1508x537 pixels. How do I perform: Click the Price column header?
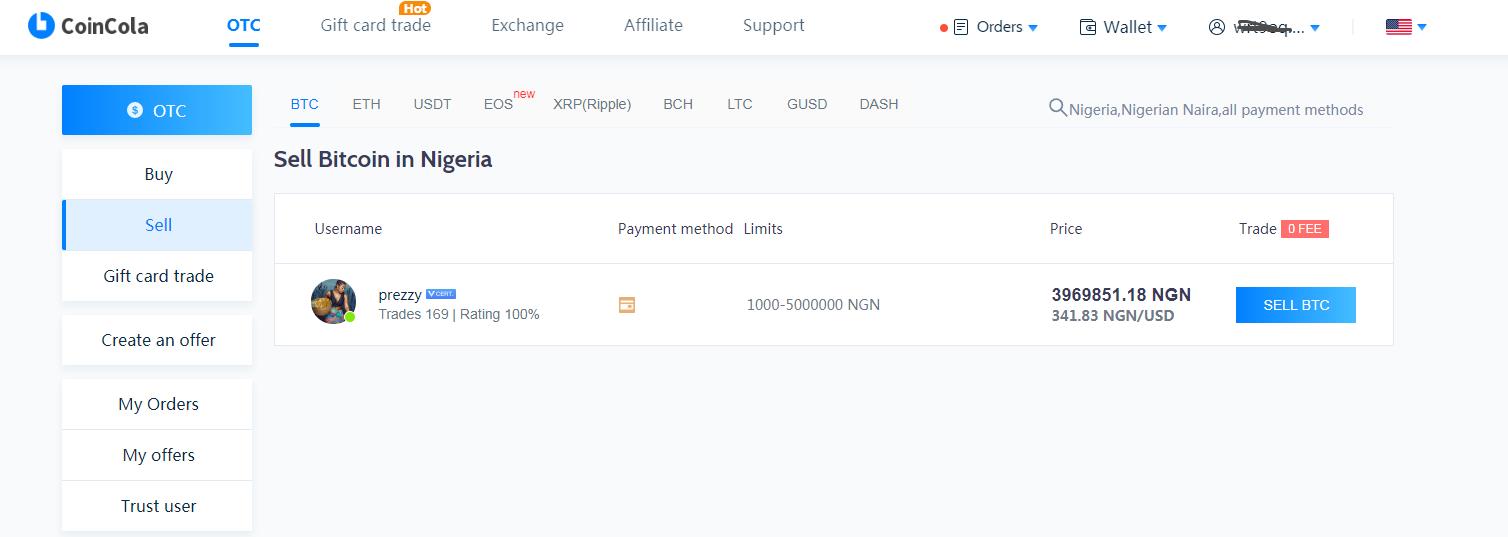tap(1066, 229)
